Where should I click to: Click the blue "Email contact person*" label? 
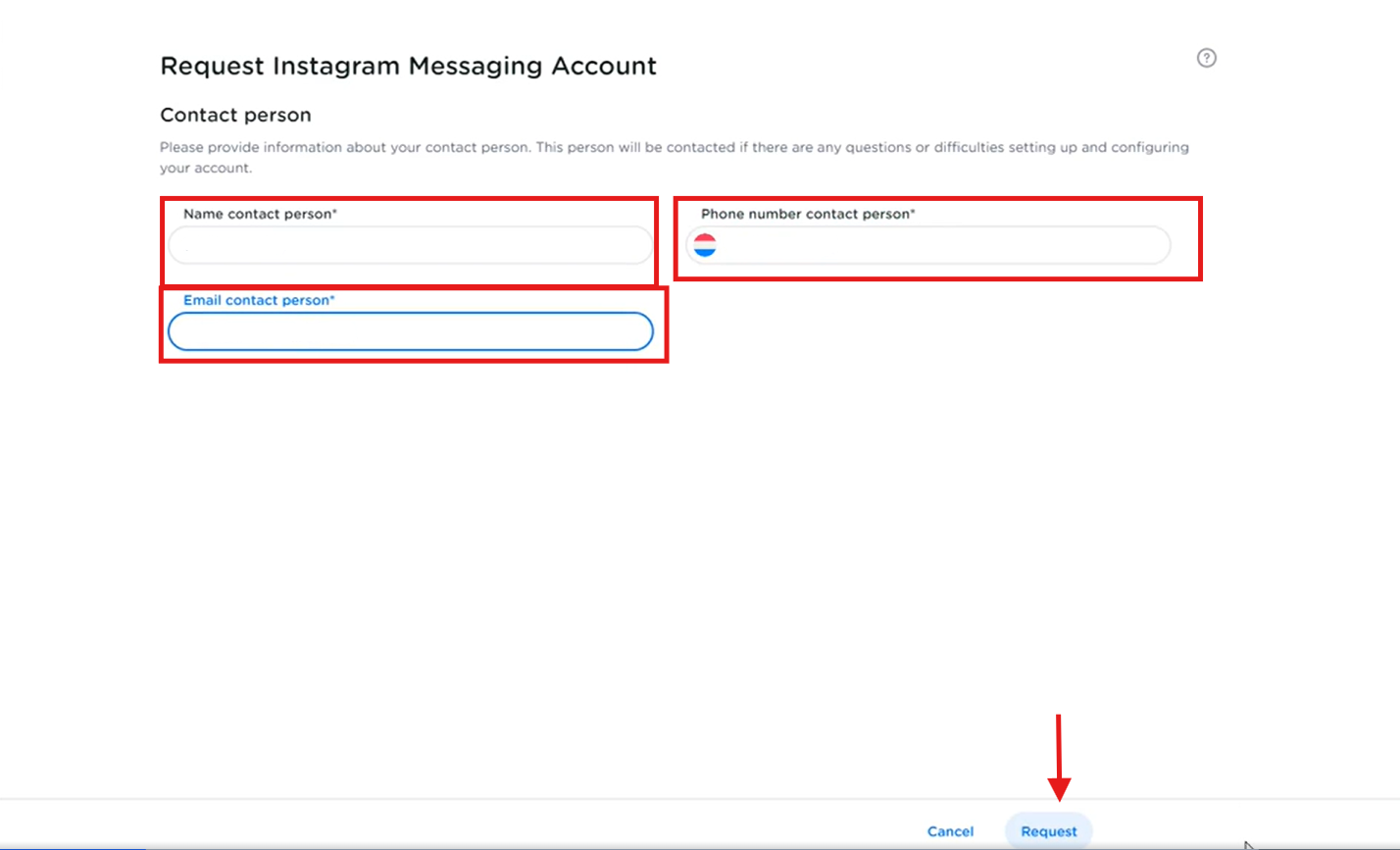[259, 300]
